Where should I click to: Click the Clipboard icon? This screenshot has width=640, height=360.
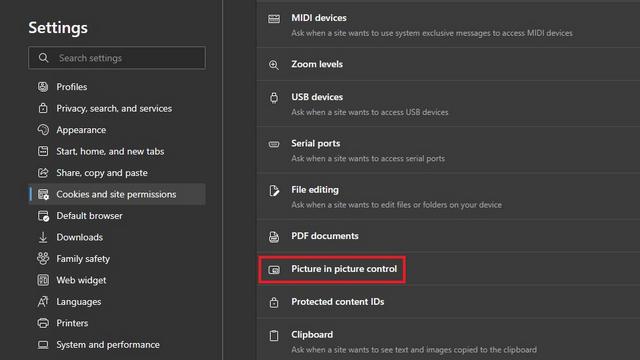click(x=274, y=335)
